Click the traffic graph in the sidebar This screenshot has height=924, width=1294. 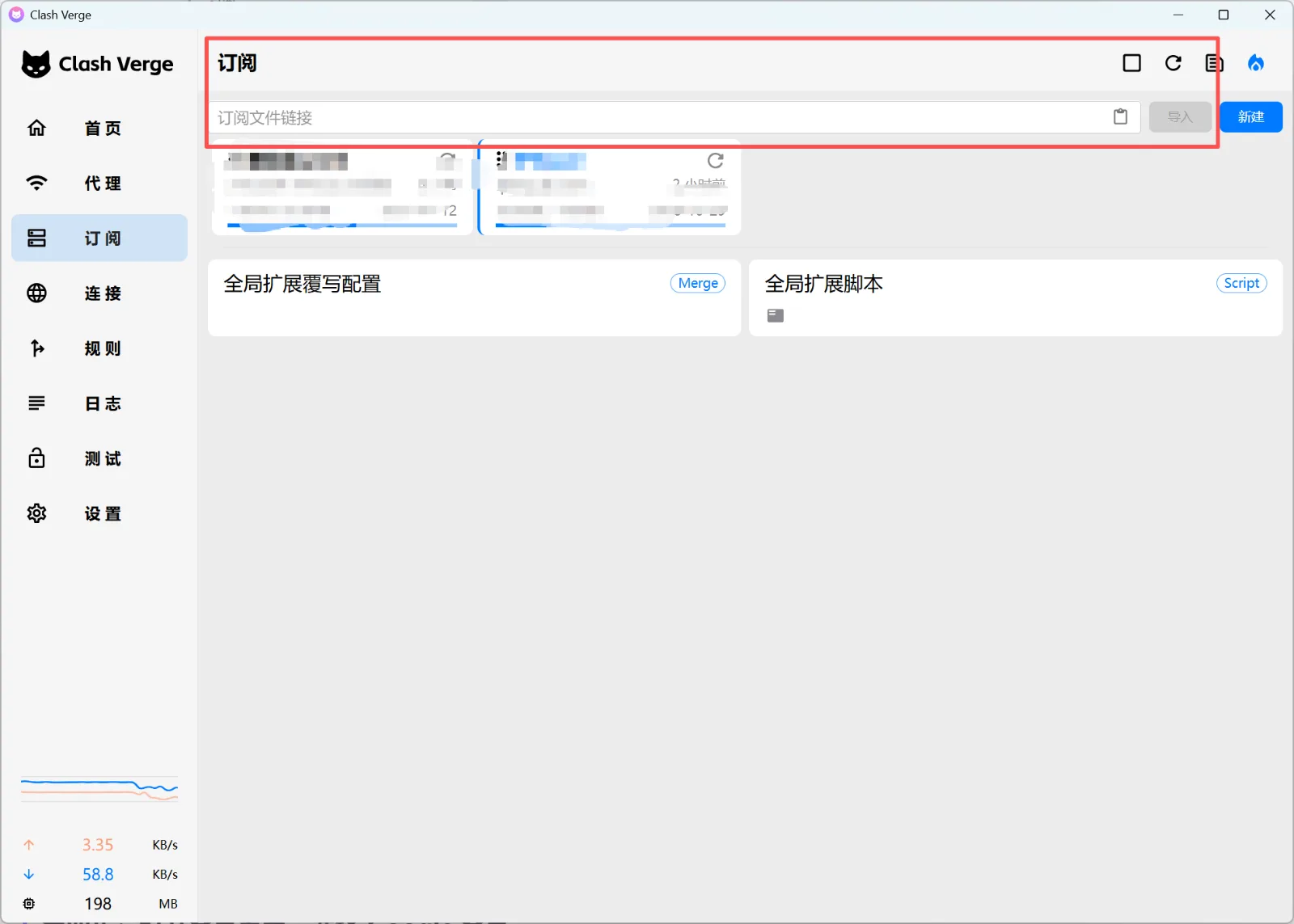coord(99,790)
